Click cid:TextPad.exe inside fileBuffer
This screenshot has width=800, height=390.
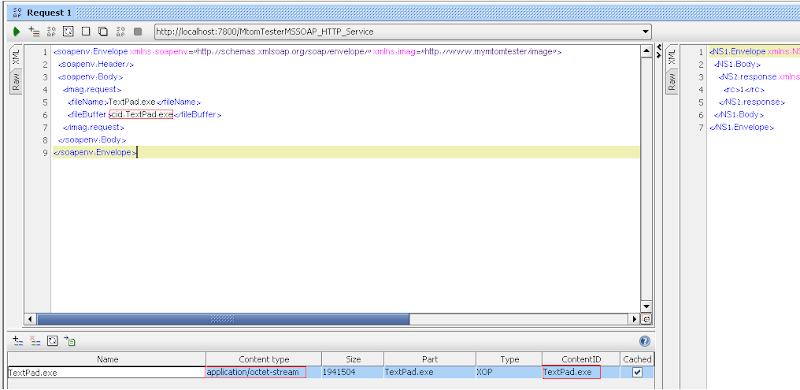[141, 115]
